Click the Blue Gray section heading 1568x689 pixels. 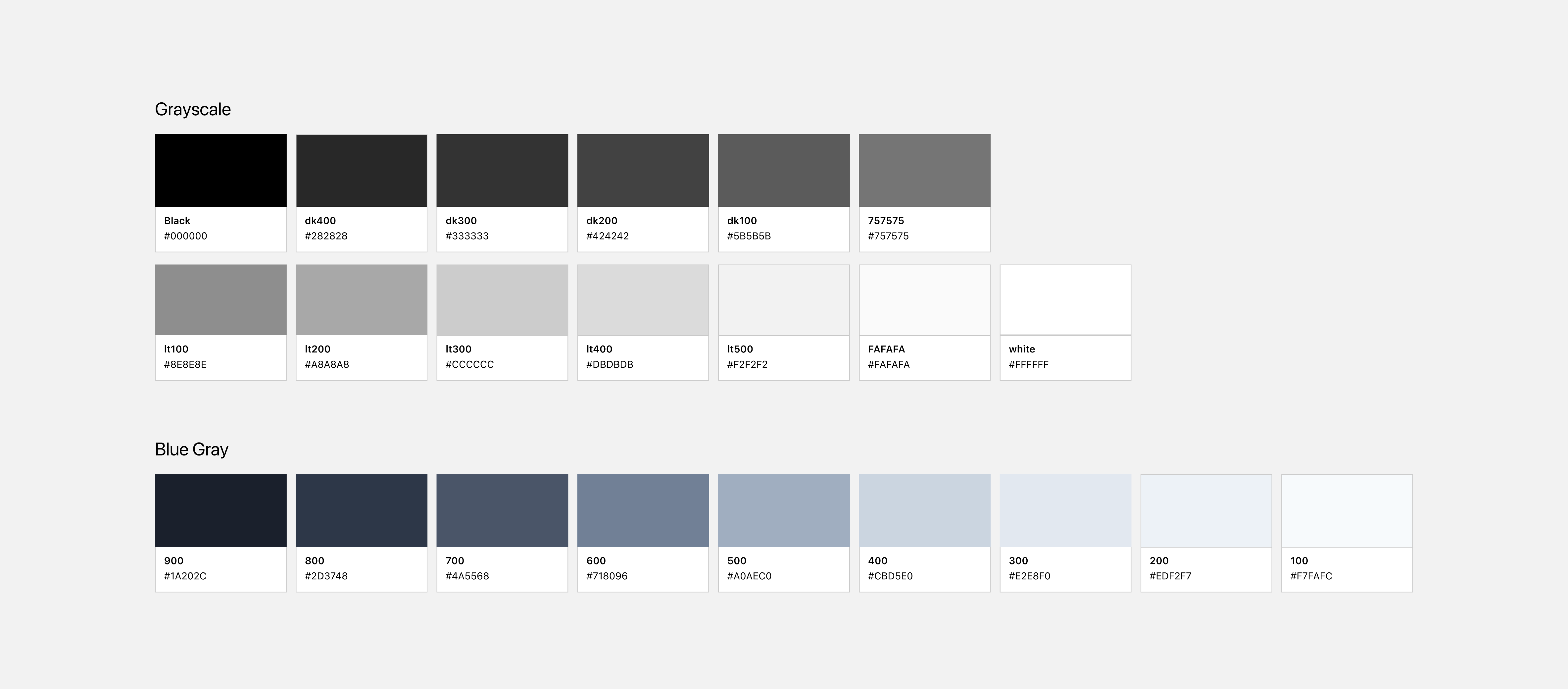(x=192, y=450)
